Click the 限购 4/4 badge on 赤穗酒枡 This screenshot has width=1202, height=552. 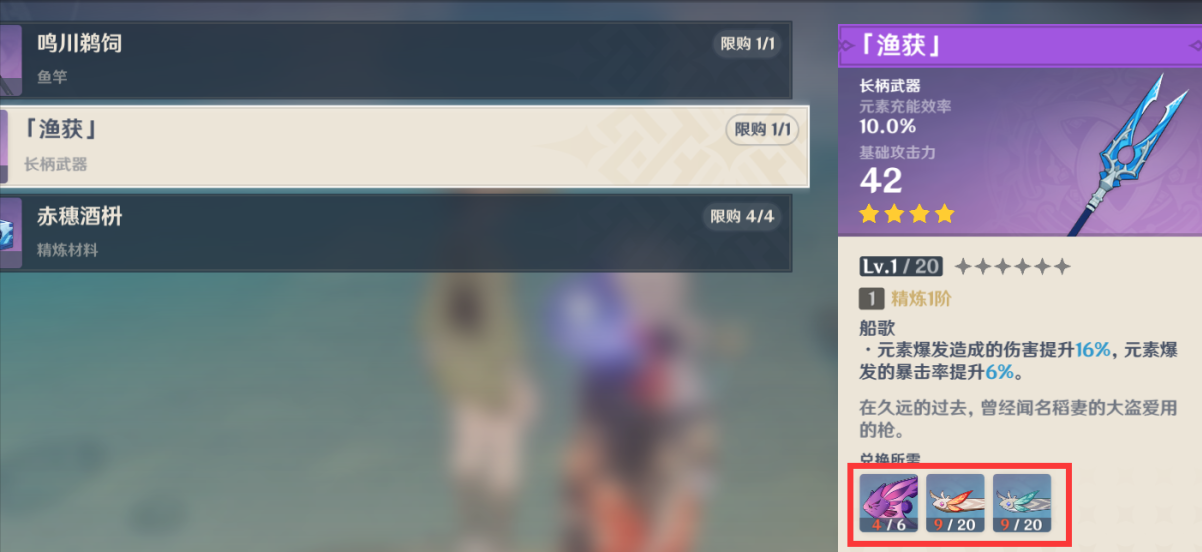click(742, 216)
